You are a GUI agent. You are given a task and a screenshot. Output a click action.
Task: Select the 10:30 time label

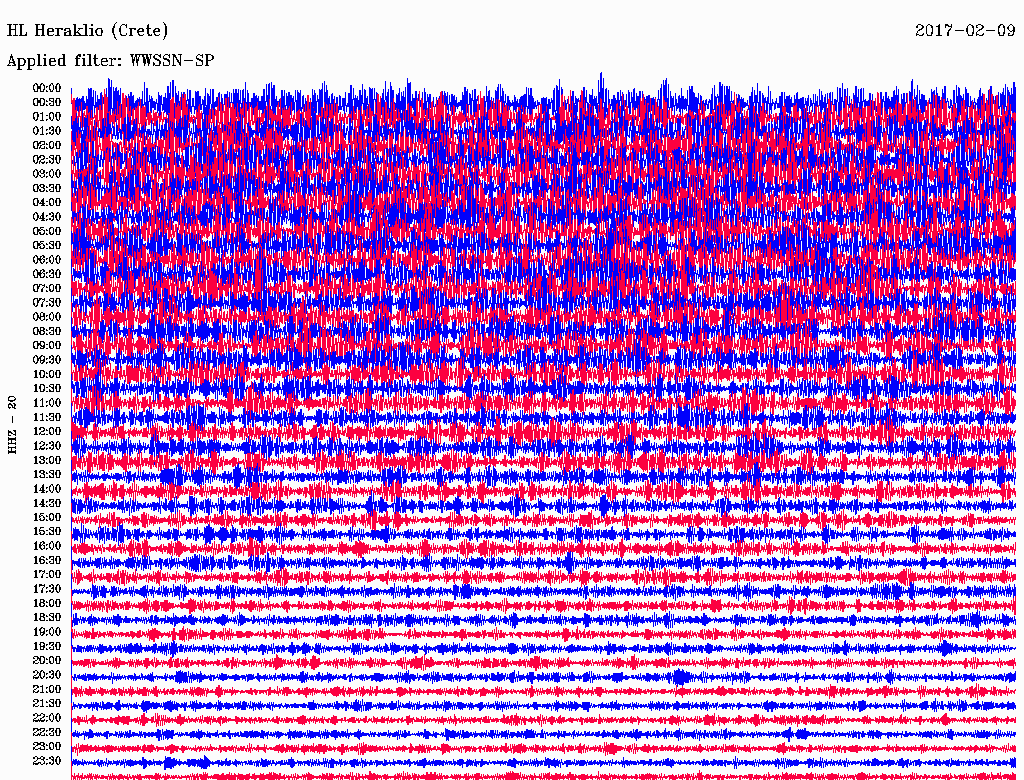pyautogui.click(x=47, y=388)
